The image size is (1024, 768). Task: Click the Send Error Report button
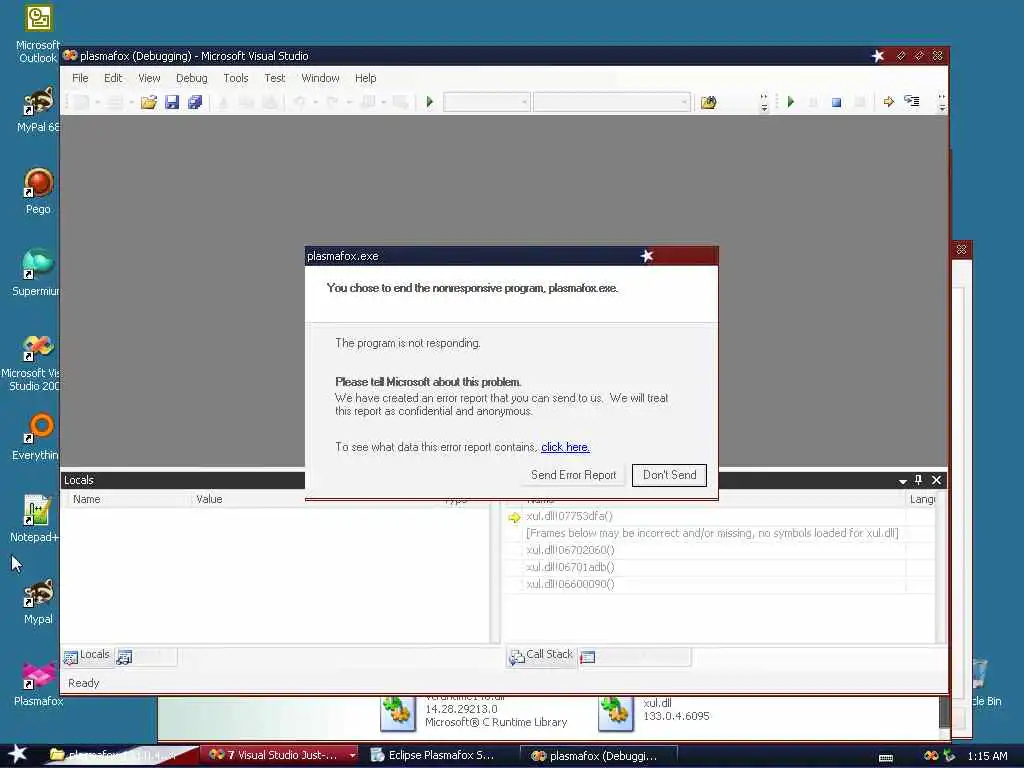click(573, 475)
